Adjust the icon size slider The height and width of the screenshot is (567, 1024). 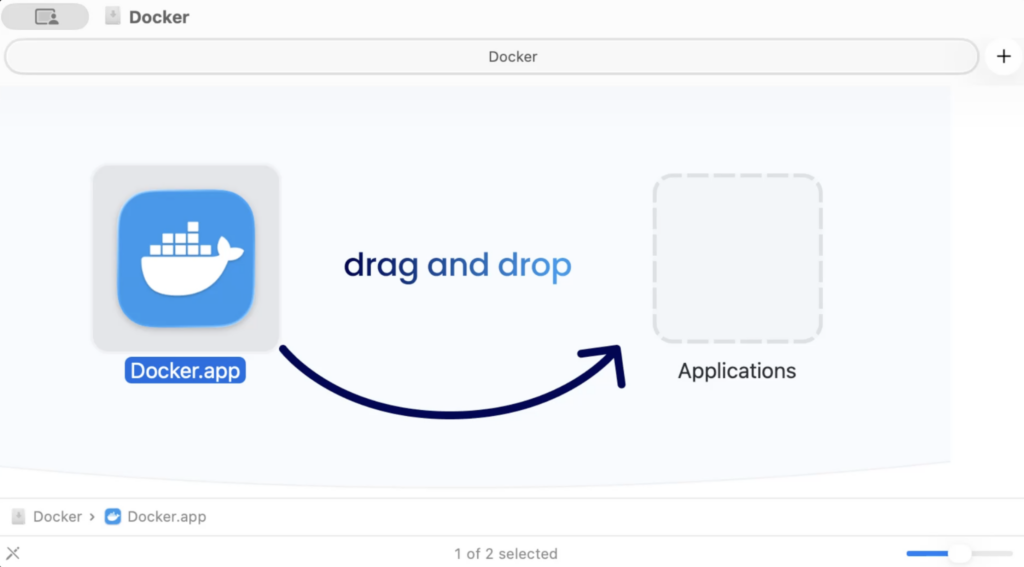click(x=959, y=553)
